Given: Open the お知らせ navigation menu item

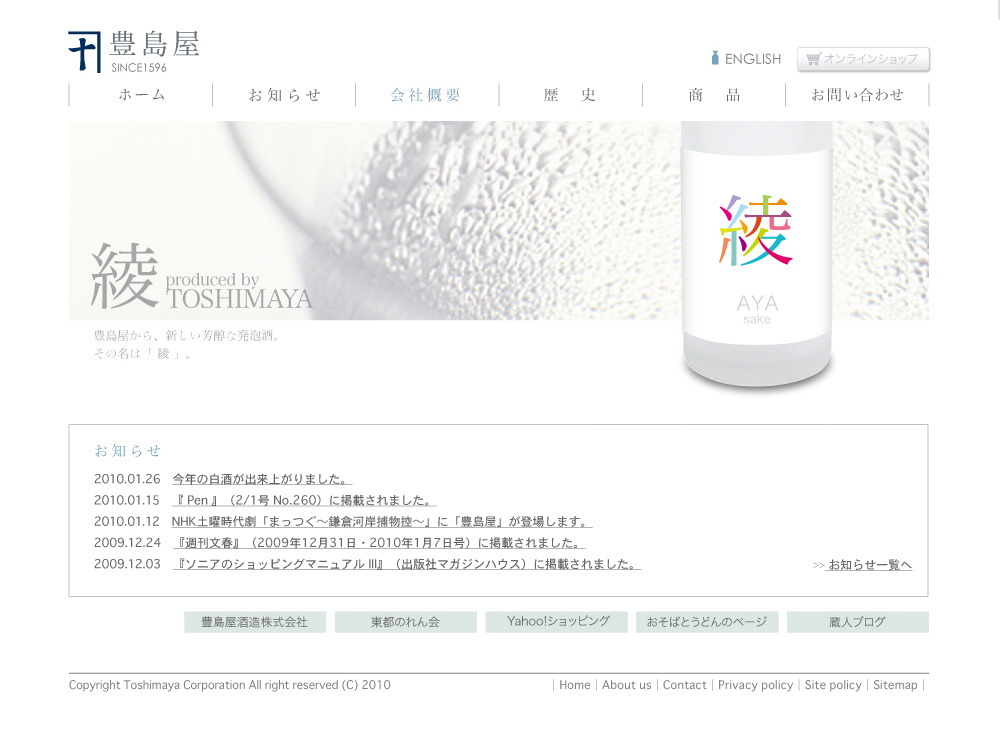Looking at the screenshot, I should [284, 95].
